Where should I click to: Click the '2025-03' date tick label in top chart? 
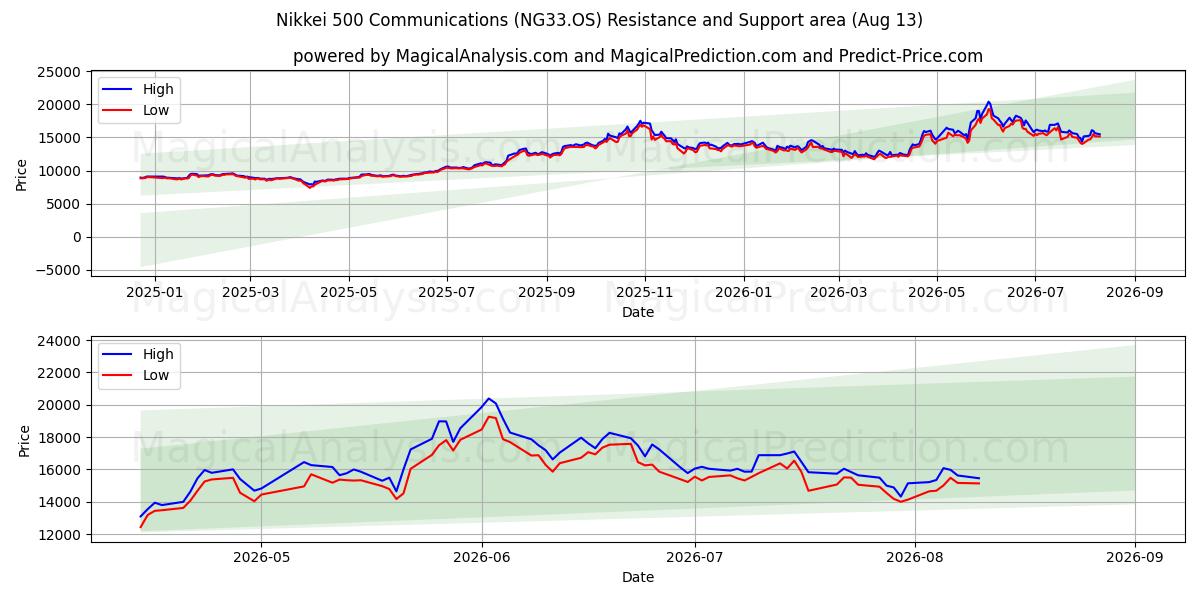pos(249,294)
